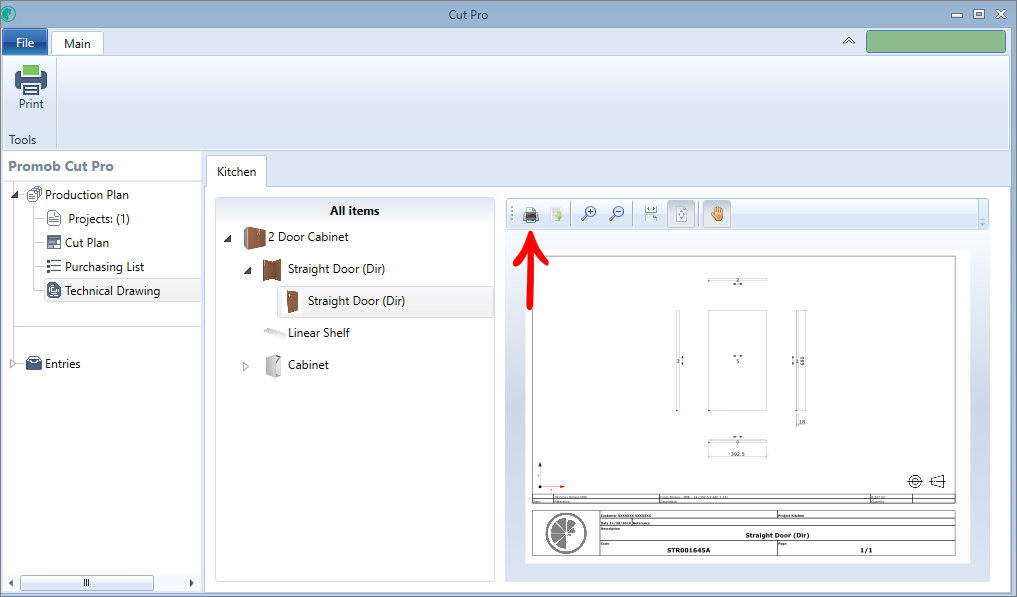Viewport: 1017px width, 597px height.
Task: Click the Cut Pro app icon in title bar
Action: point(8,13)
